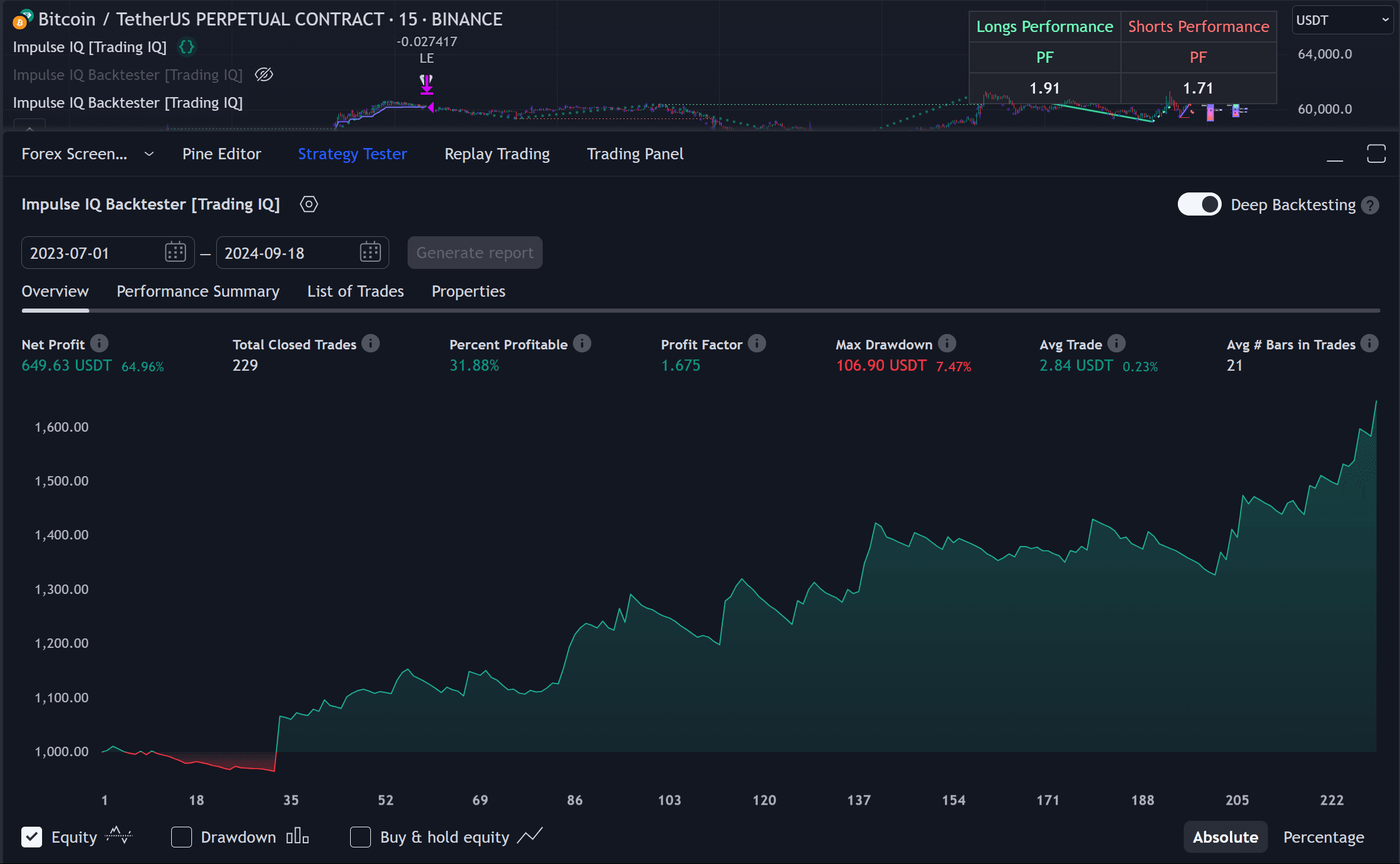The height and width of the screenshot is (864, 1400).
Task: Open Pine Editor tab
Action: [x=222, y=154]
